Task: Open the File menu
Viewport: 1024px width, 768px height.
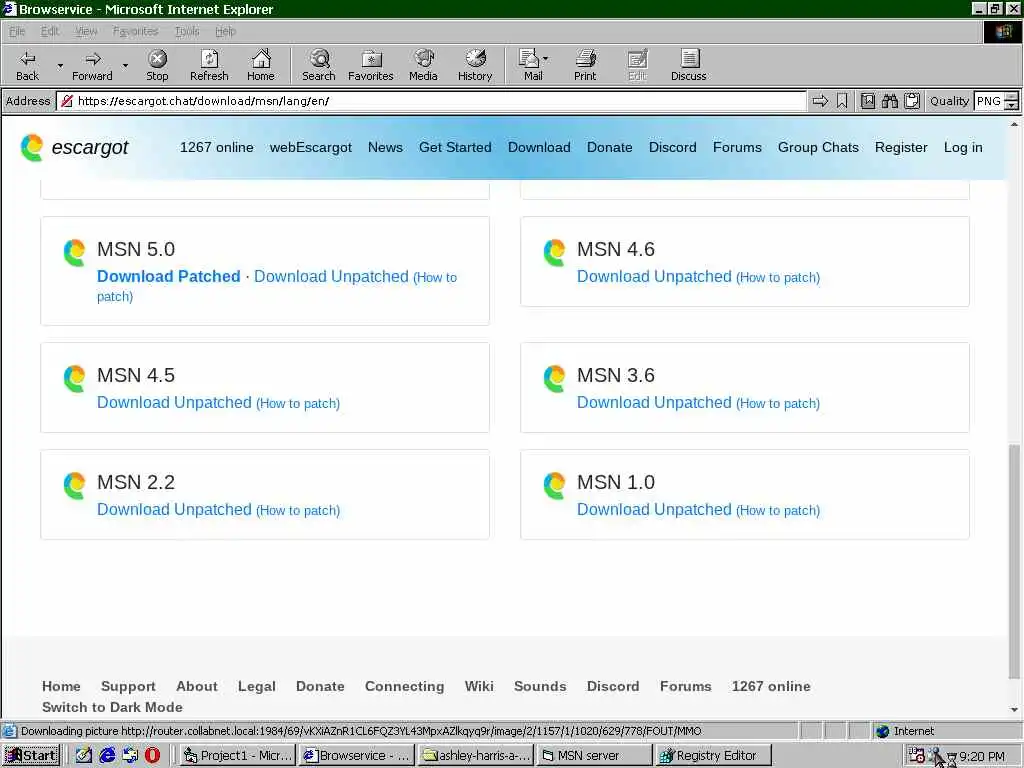Action: (x=17, y=31)
